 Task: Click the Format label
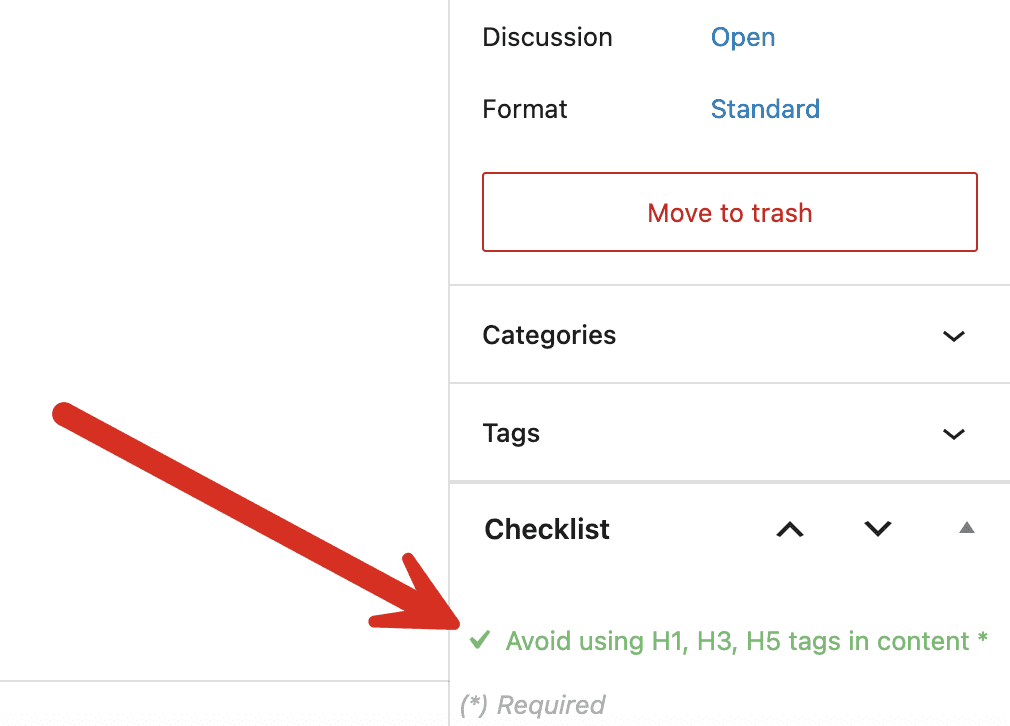pyautogui.click(x=525, y=109)
